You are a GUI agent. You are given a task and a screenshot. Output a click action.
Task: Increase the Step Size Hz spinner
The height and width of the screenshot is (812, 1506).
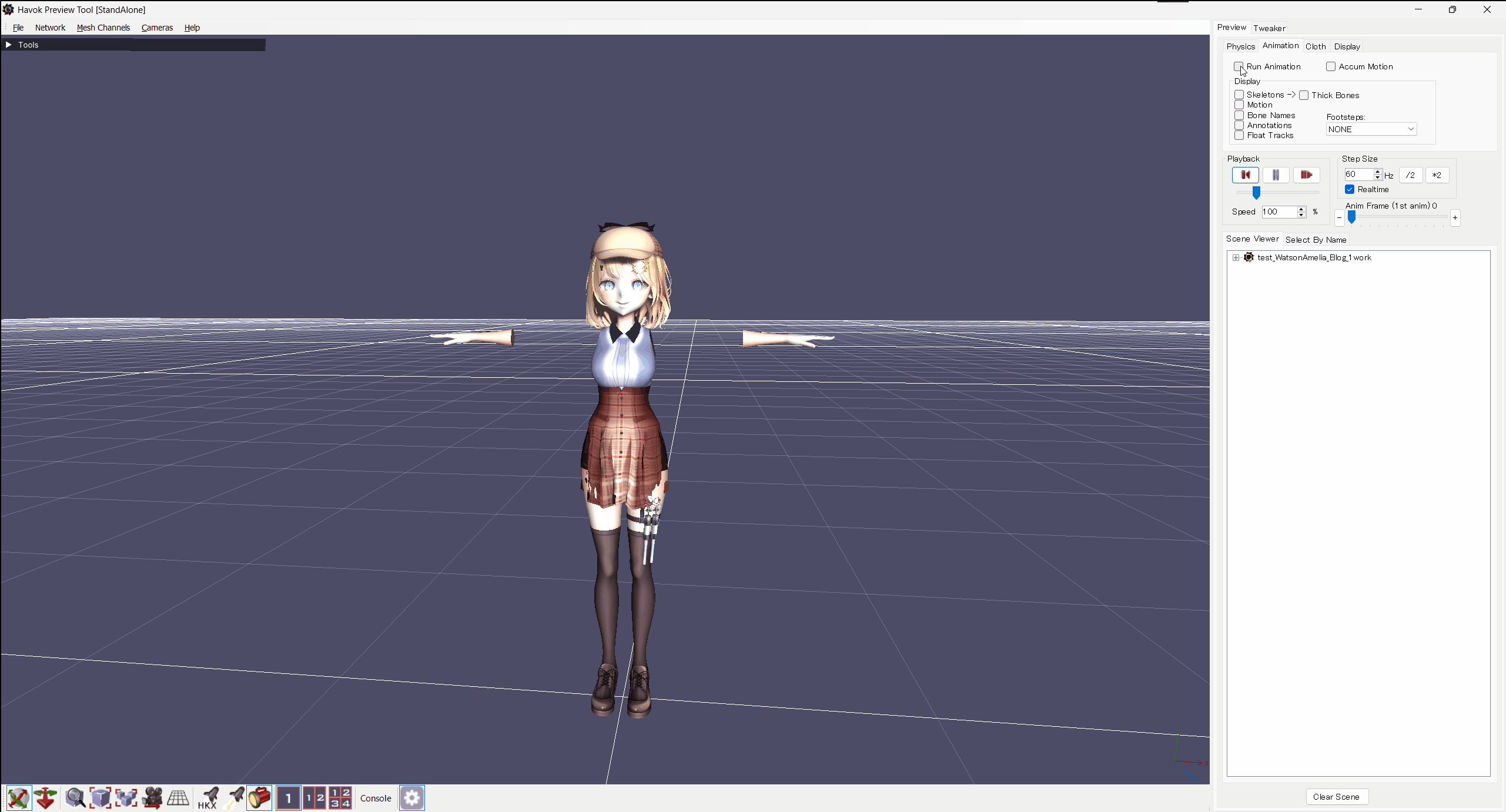pyautogui.click(x=1377, y=172)
